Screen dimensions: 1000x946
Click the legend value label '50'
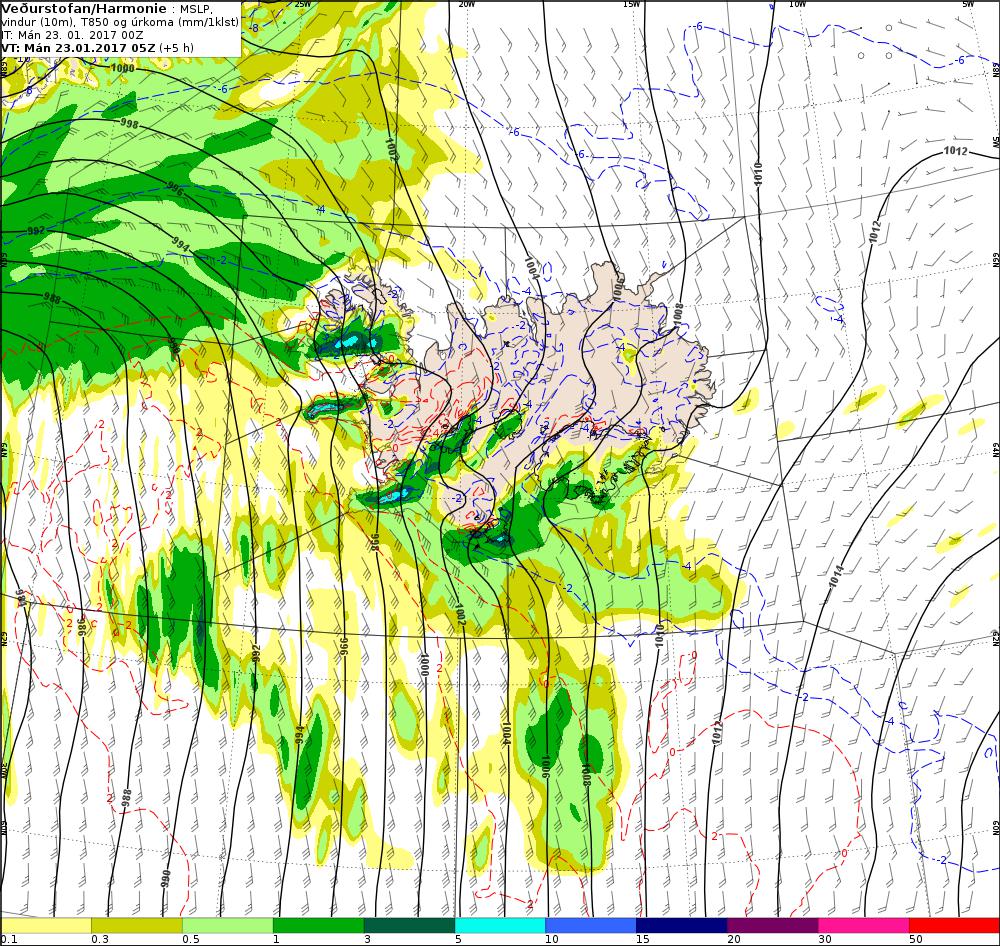coord(916,939)
